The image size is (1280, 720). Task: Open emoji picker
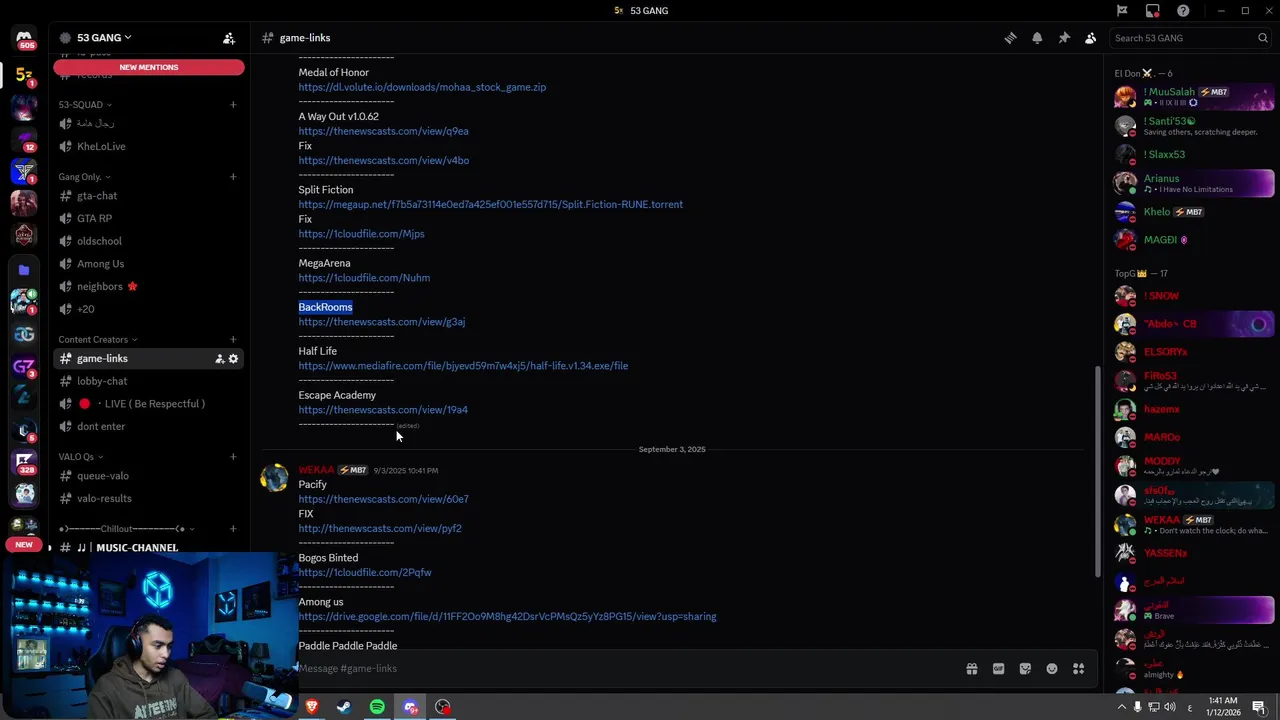(1052, 669)
